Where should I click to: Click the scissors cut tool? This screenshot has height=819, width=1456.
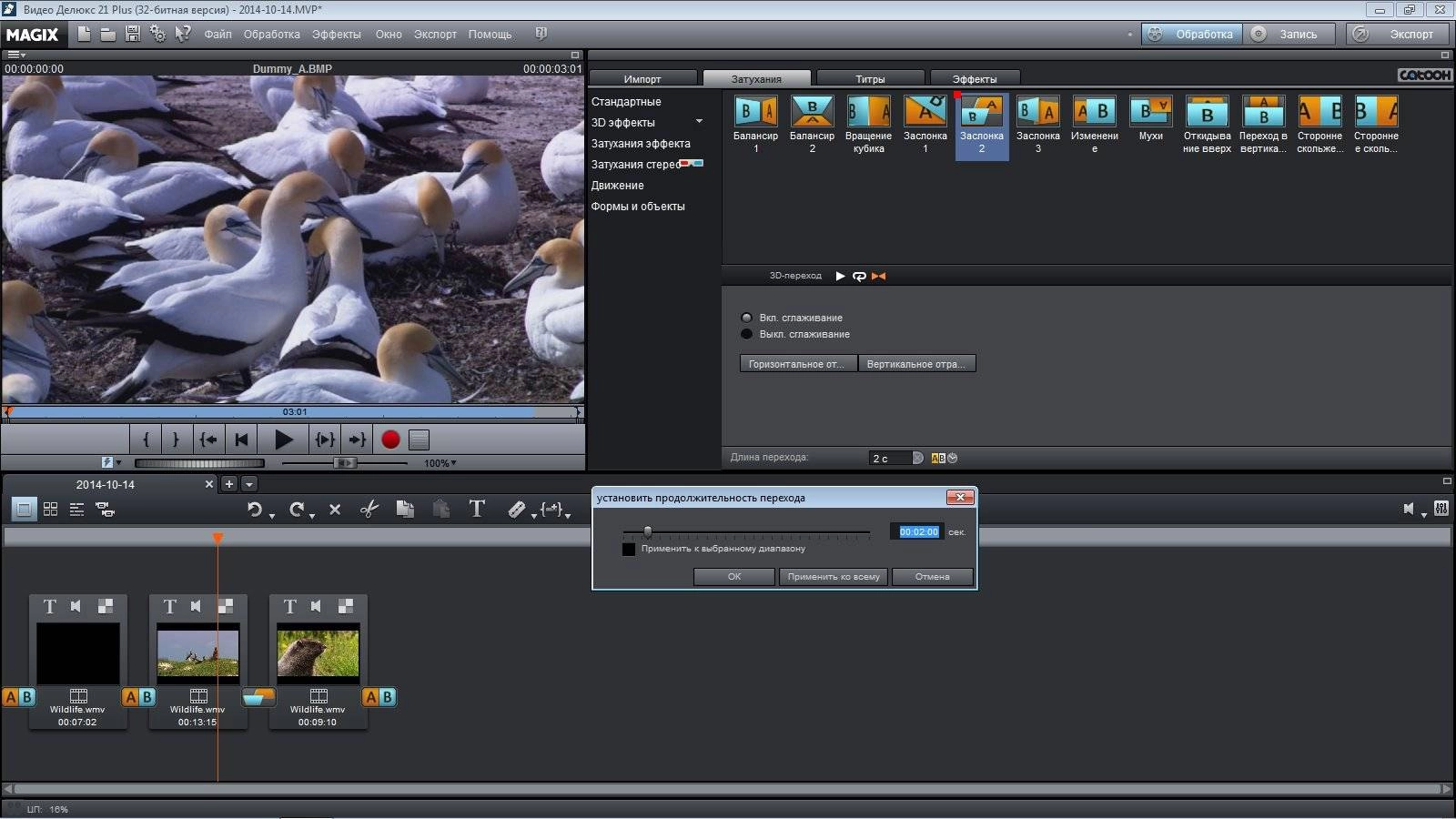coord(369,510)
